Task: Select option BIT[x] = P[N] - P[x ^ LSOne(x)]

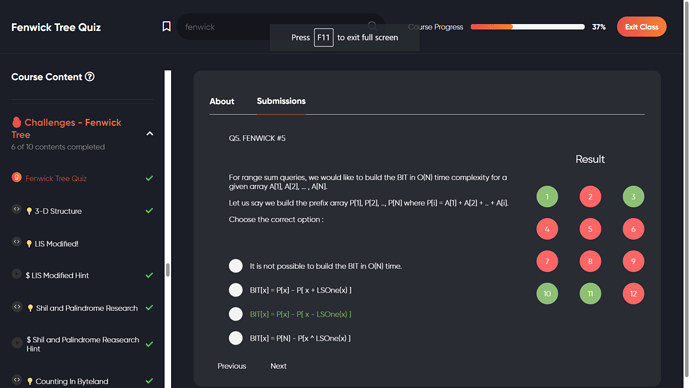Action: tap(235, 338)
